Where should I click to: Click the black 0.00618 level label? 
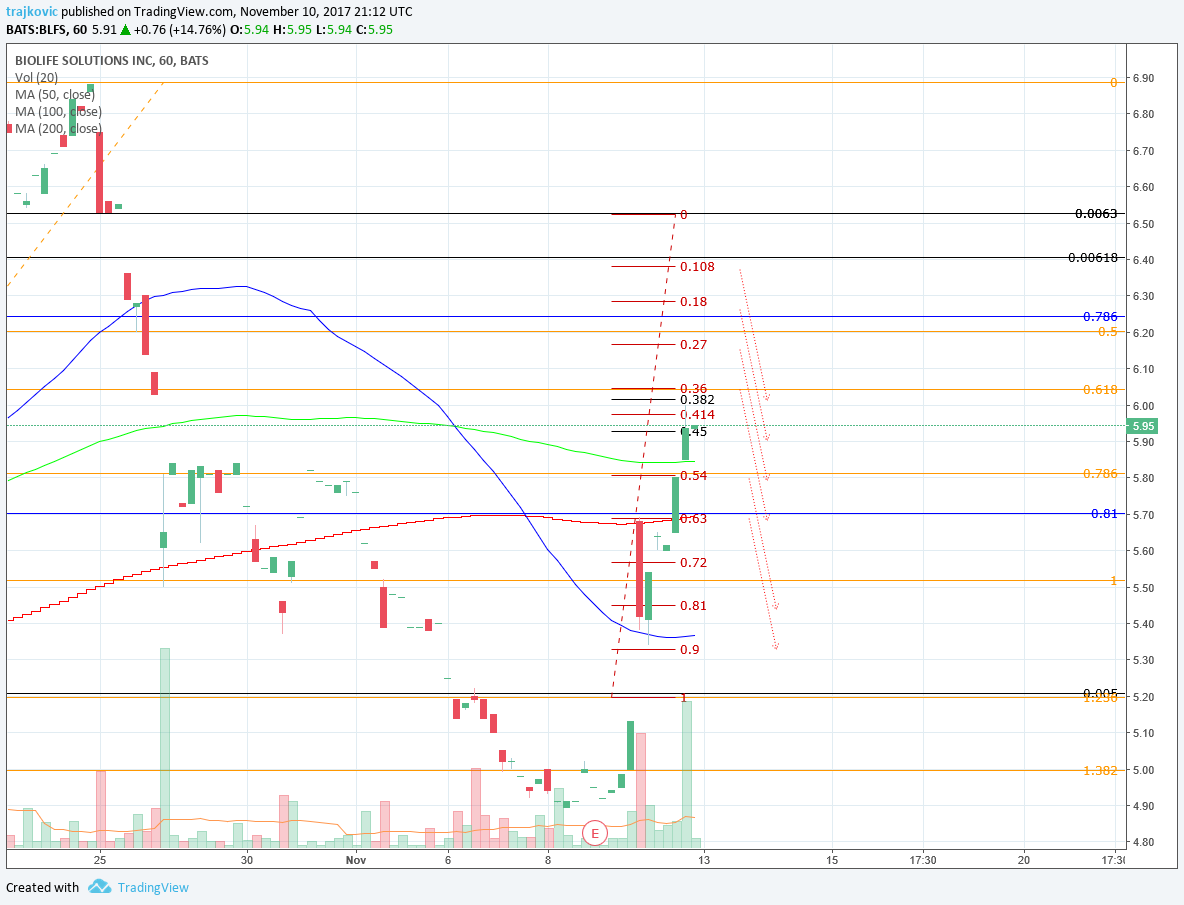coord(1093,258)
